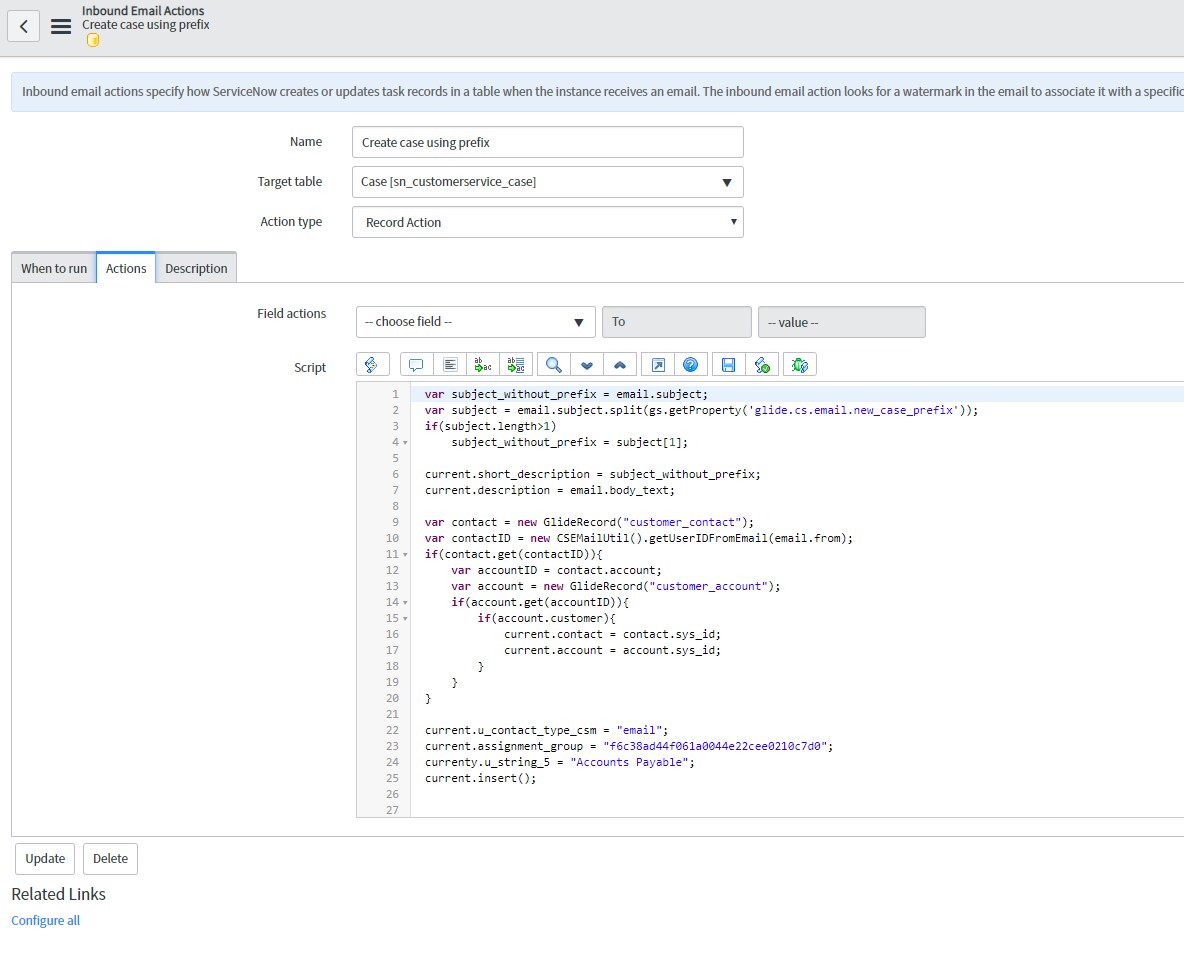Click the current.account = account.sys_id line
The image size is (1184, 968).
click(612, 650)
